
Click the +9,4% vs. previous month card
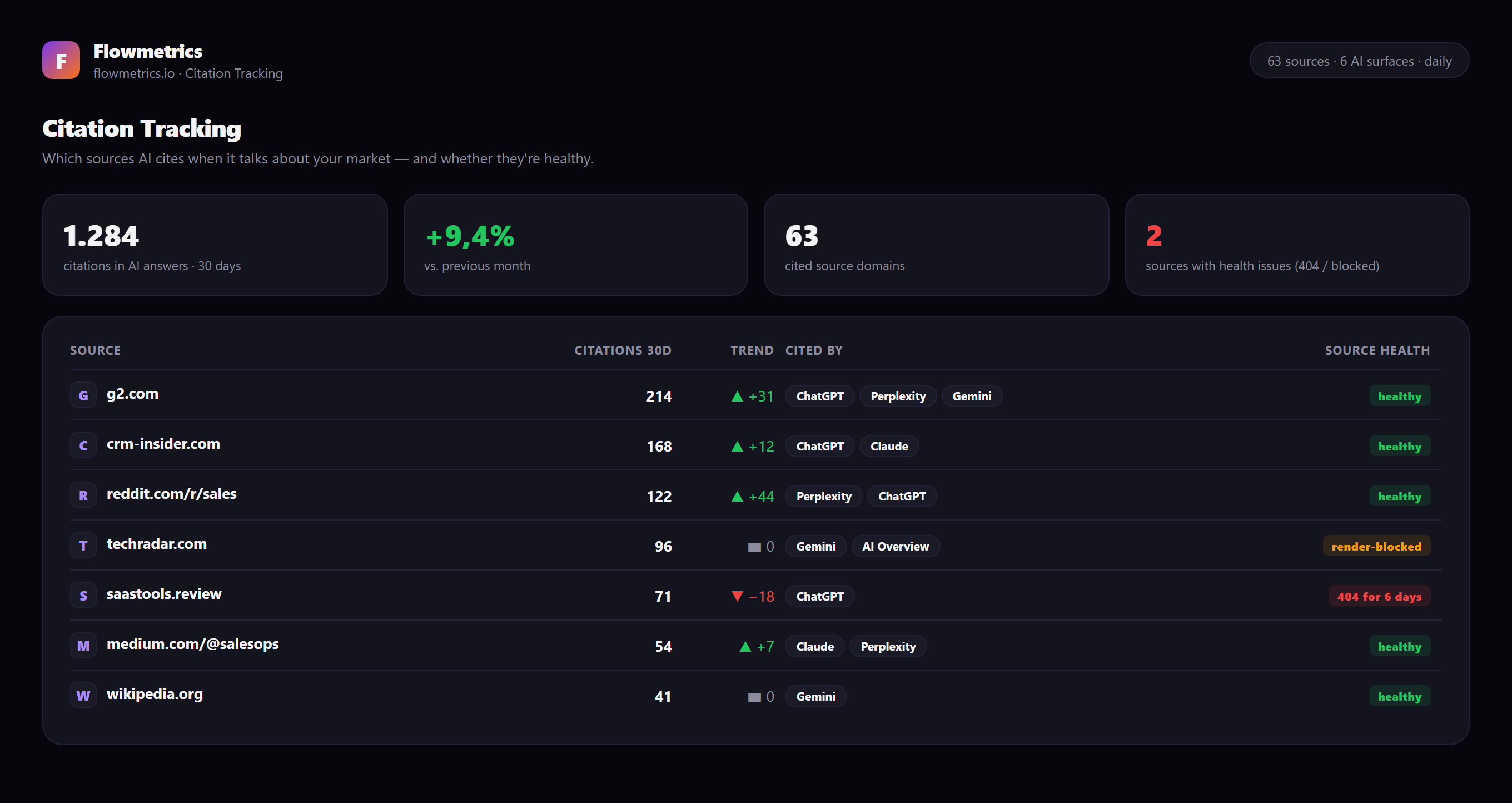tap(576, 245)
